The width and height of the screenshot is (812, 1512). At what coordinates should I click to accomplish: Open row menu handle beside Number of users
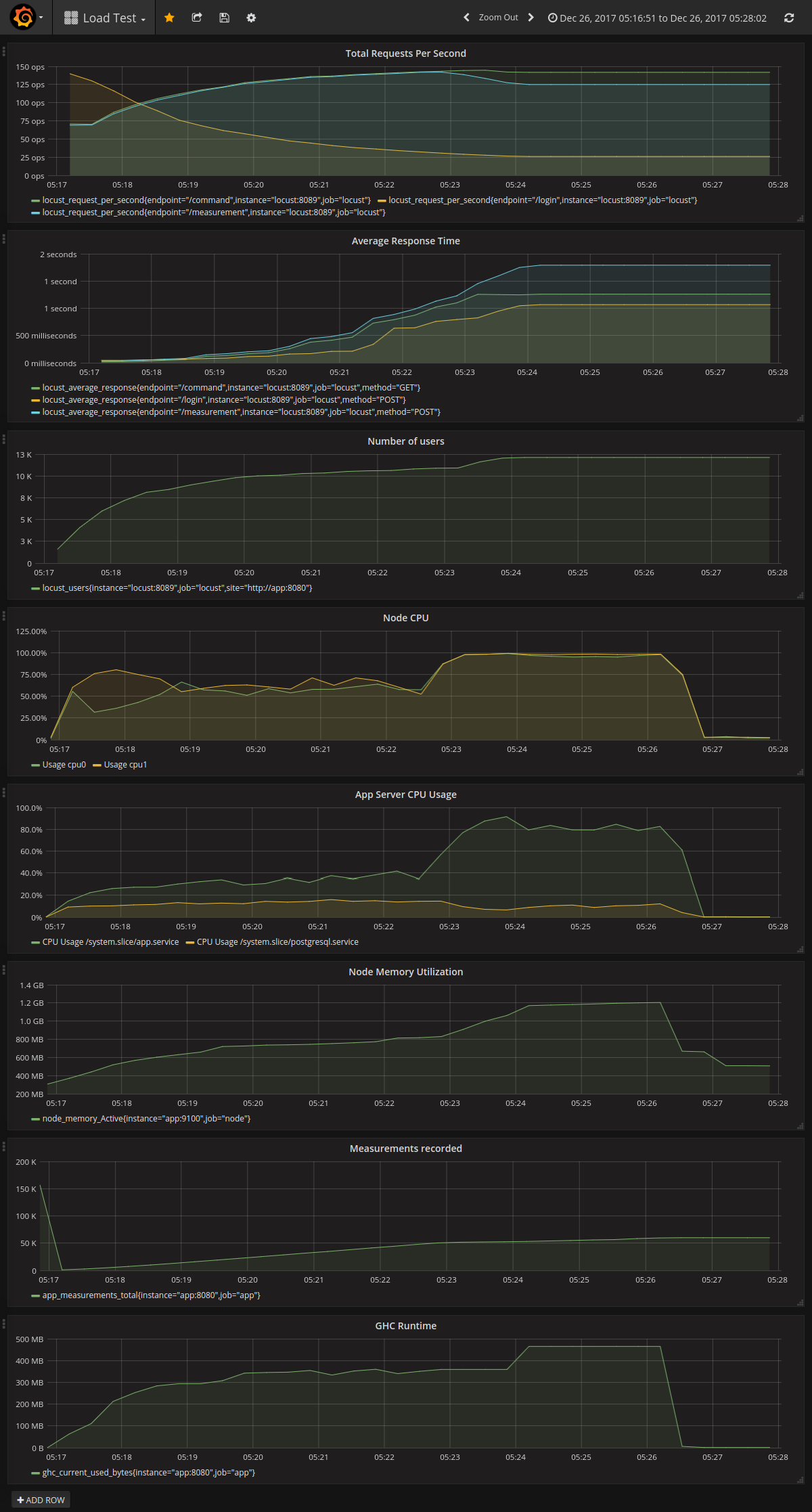click(3, 439)
